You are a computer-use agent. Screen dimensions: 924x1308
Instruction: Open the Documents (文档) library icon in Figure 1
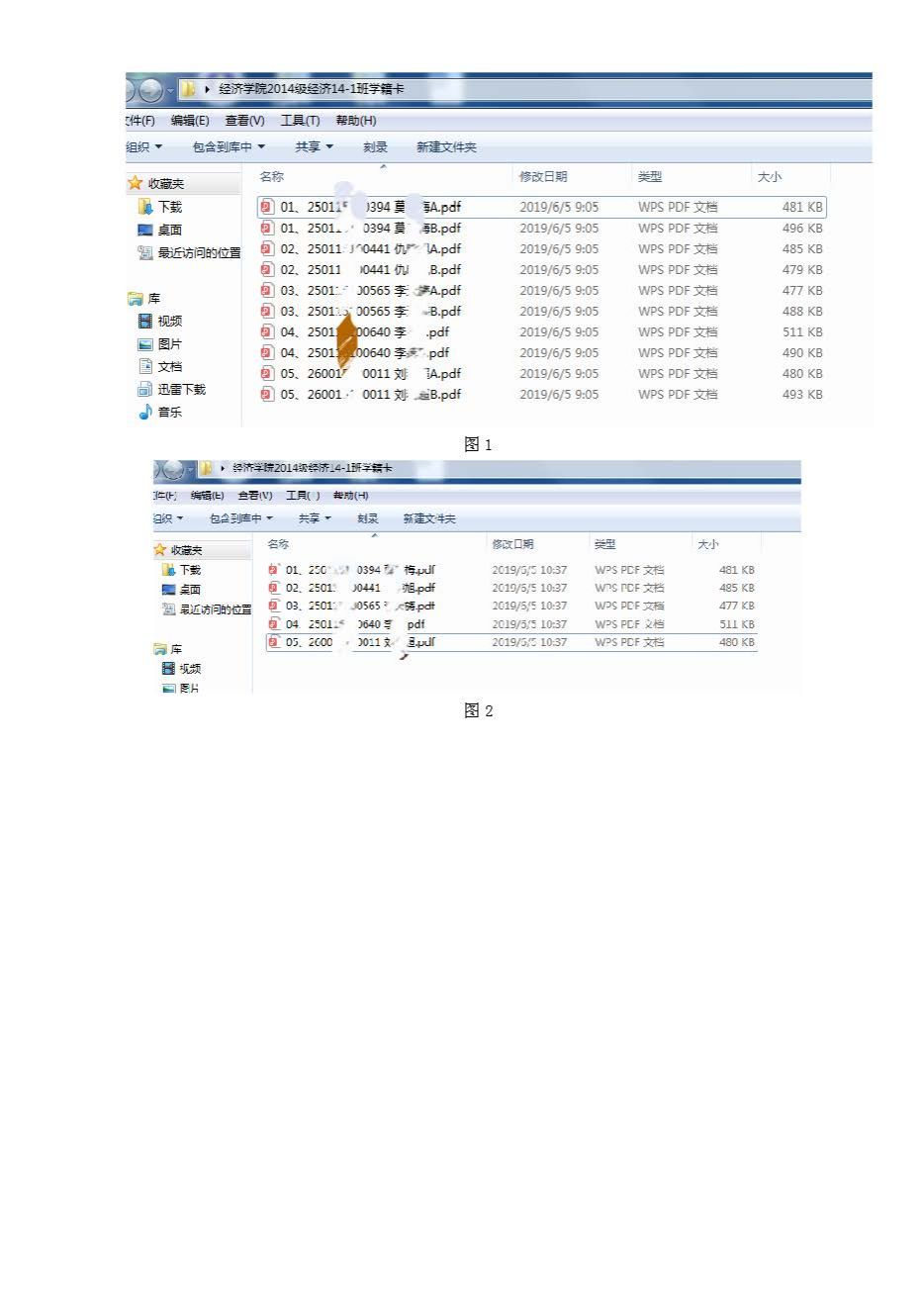click(145, 366)
